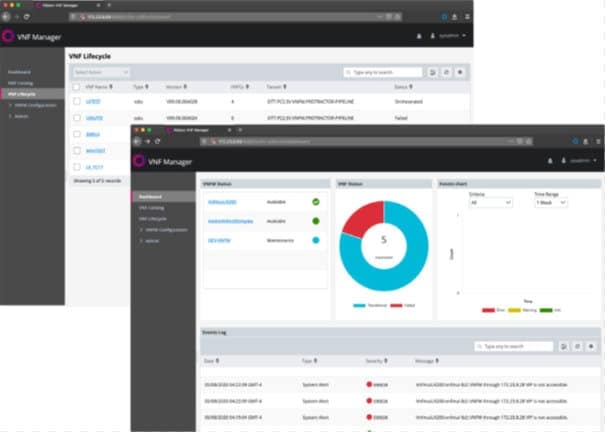Click settings gear in VNF Lifecycle toolbar
Screen dimensions: 605x432
tap(460, 72)
